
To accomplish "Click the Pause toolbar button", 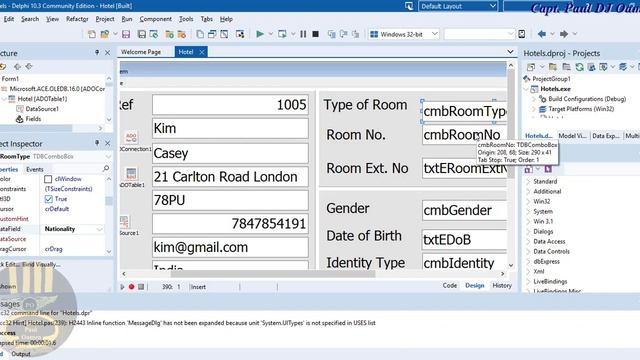I will pyautogui.click(x=303, y=34).
